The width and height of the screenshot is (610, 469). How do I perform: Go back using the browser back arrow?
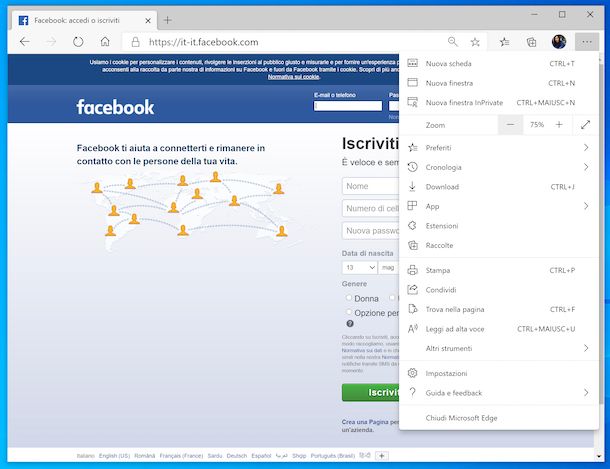[x=25, y=42]
